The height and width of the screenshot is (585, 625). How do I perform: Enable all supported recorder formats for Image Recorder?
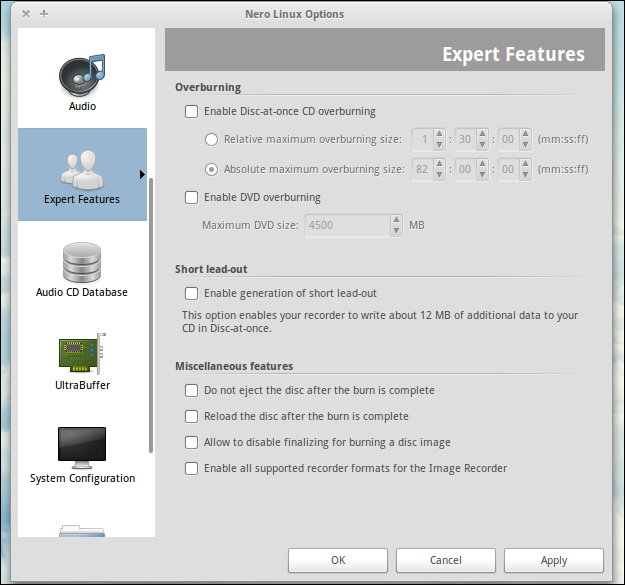click(191, 468)
